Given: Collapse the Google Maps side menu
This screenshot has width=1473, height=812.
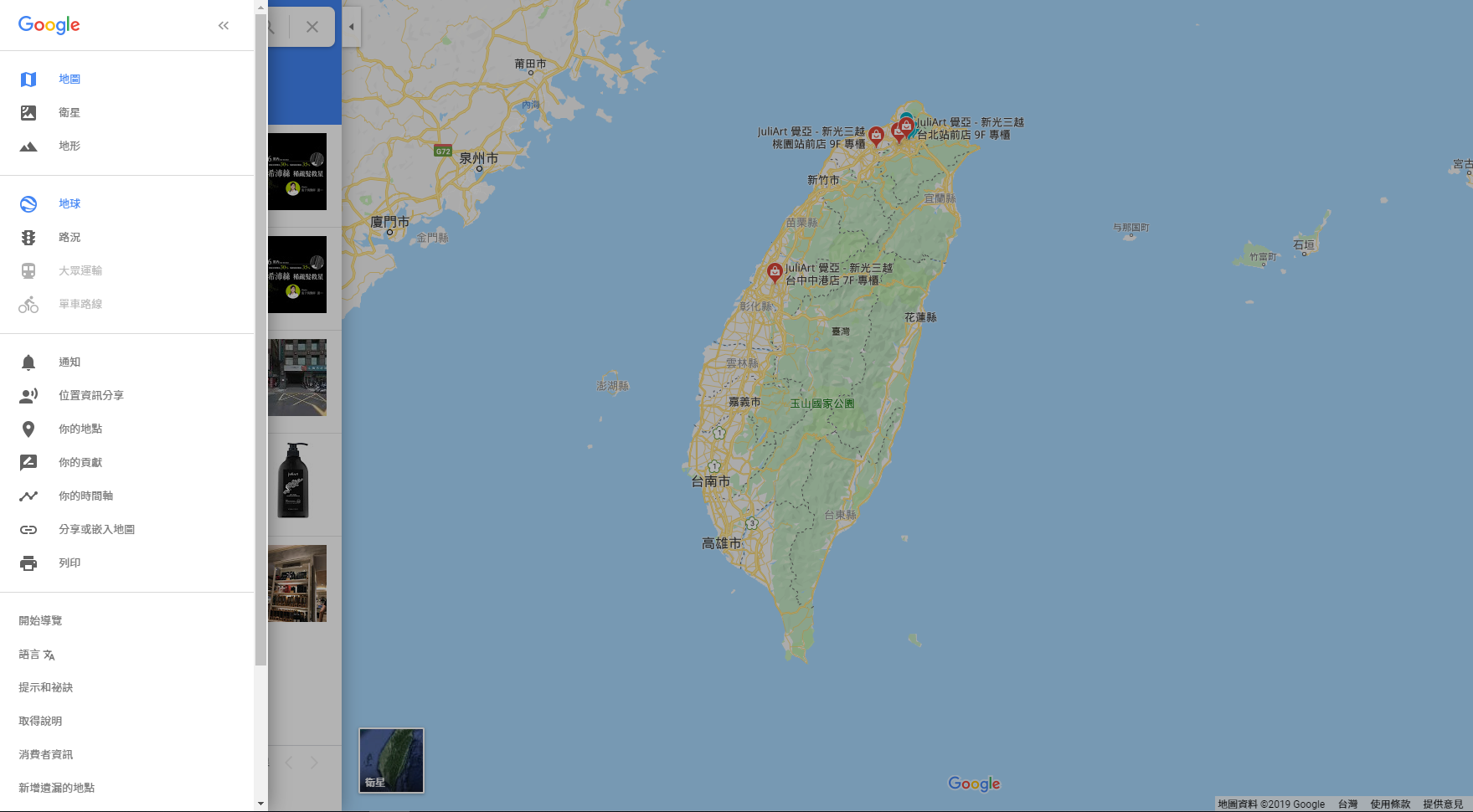Looking at the screenshot, I should [224, 26].
